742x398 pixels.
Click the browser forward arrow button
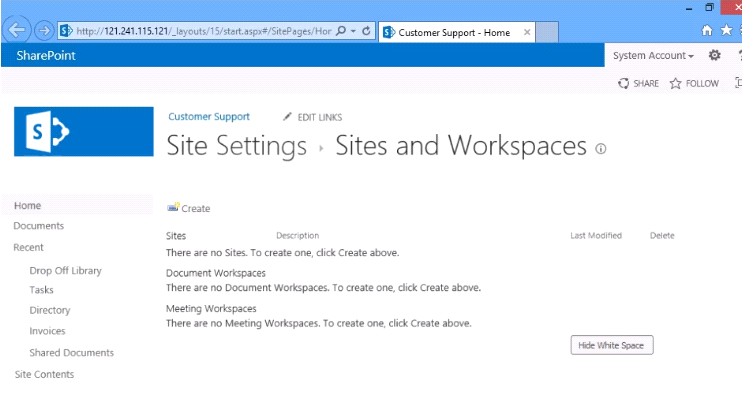[44, 31]
